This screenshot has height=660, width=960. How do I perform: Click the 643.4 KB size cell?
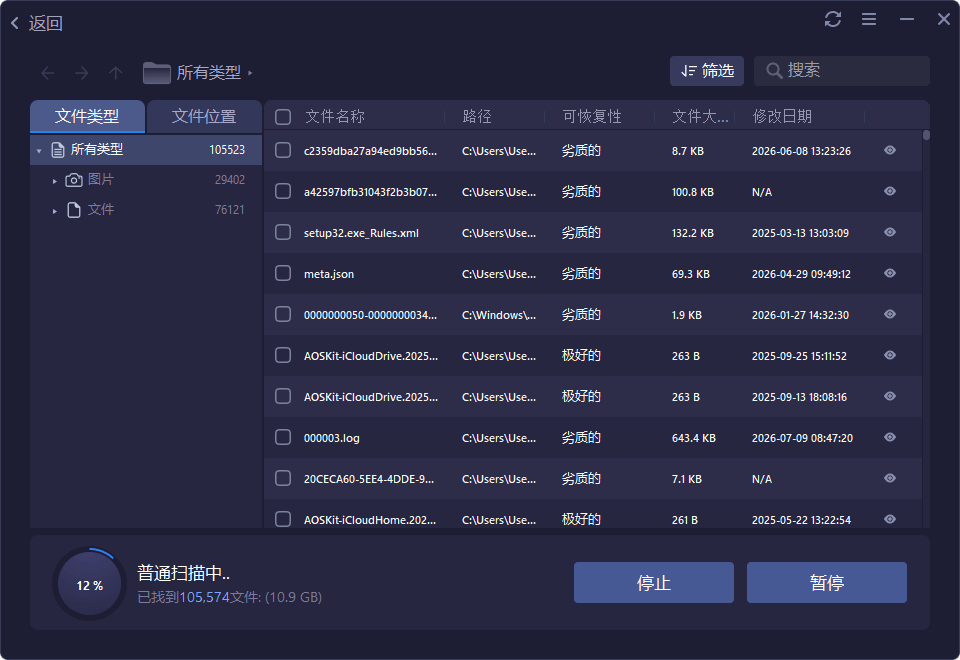point(694,438)
